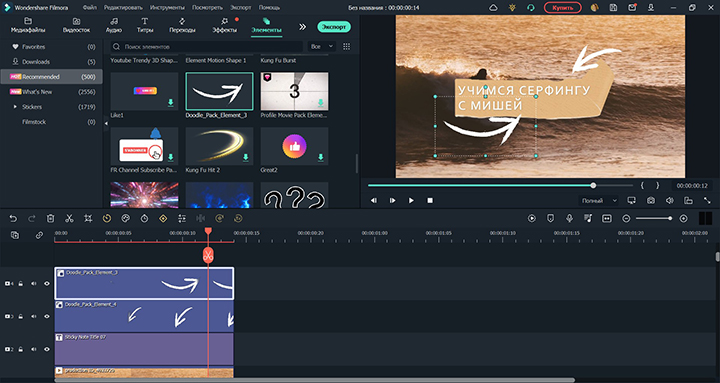Click the redo icon
This screenshot has width=720, height=383.
coord(32,219)
